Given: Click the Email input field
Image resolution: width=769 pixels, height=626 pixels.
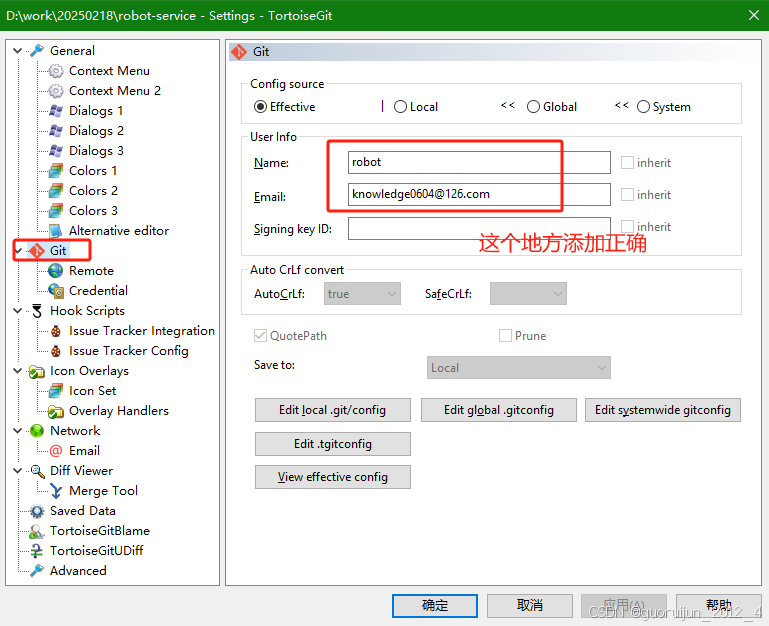Looking at the screenshot, I should 479,194.
